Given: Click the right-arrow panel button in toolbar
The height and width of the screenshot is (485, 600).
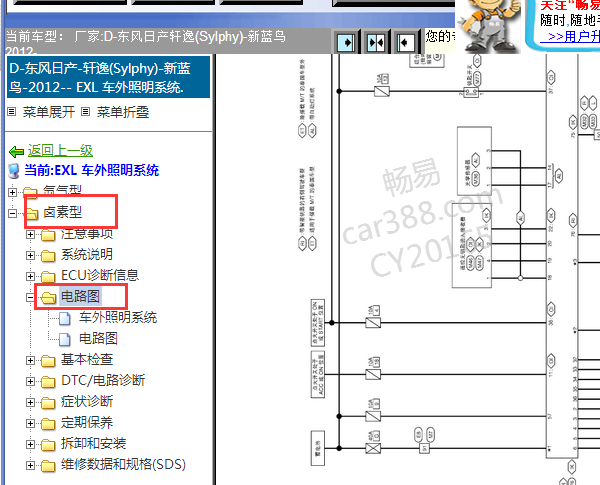Looking at the screenshot, I should [x=347, y=42].
